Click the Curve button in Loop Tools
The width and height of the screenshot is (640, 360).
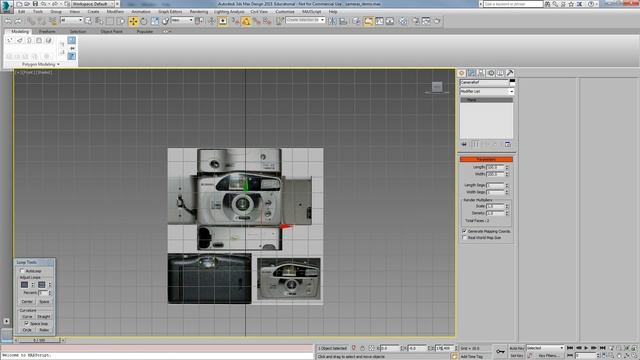pyautogui.click(x=27, y=317)
